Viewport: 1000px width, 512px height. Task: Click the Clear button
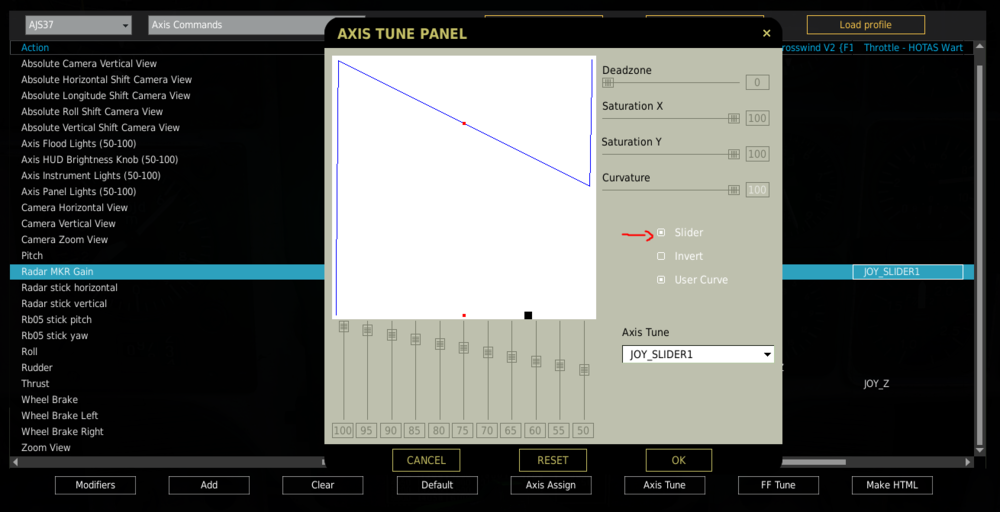[323, 485]
